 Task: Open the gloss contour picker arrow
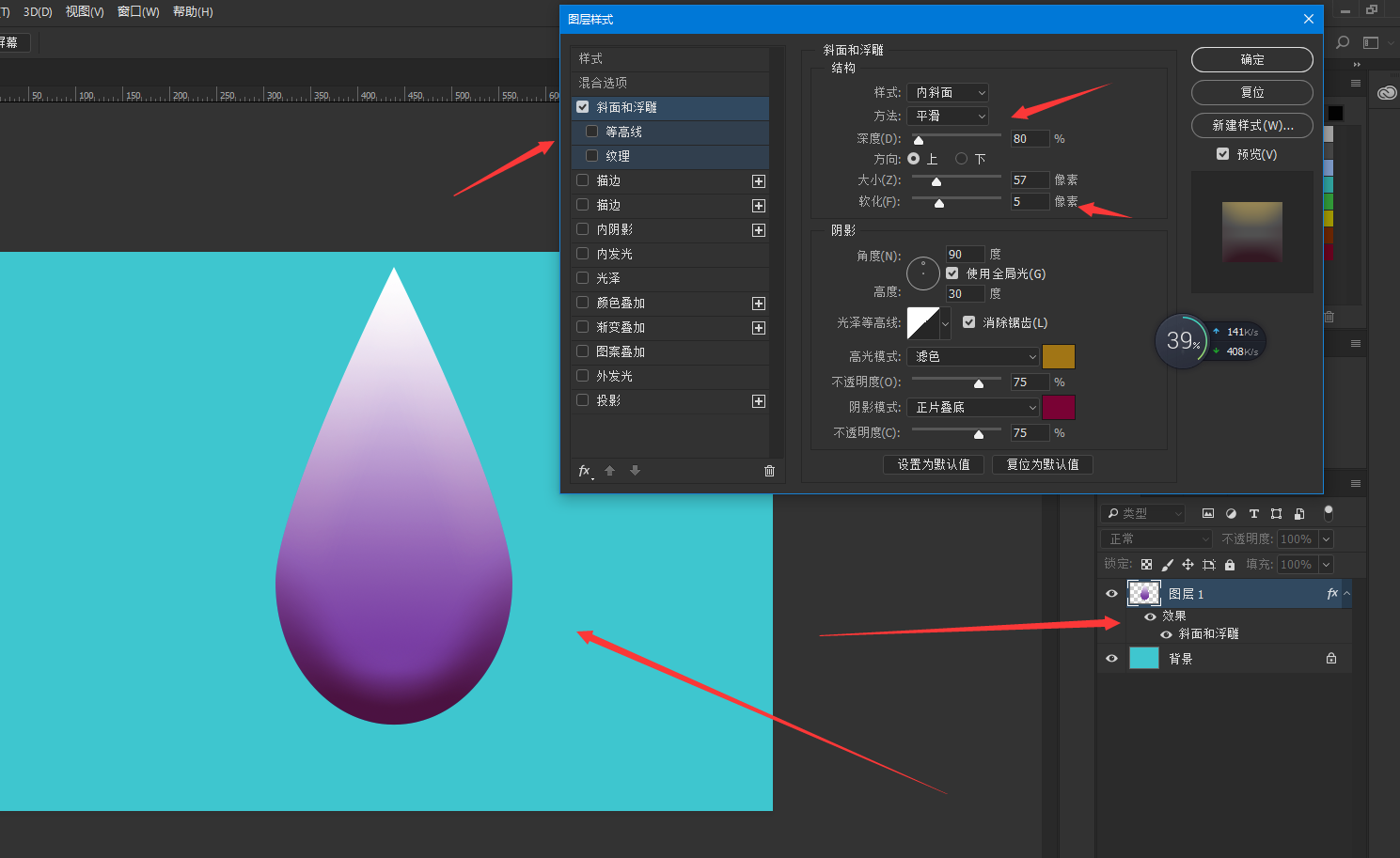(x=945, y=323)
